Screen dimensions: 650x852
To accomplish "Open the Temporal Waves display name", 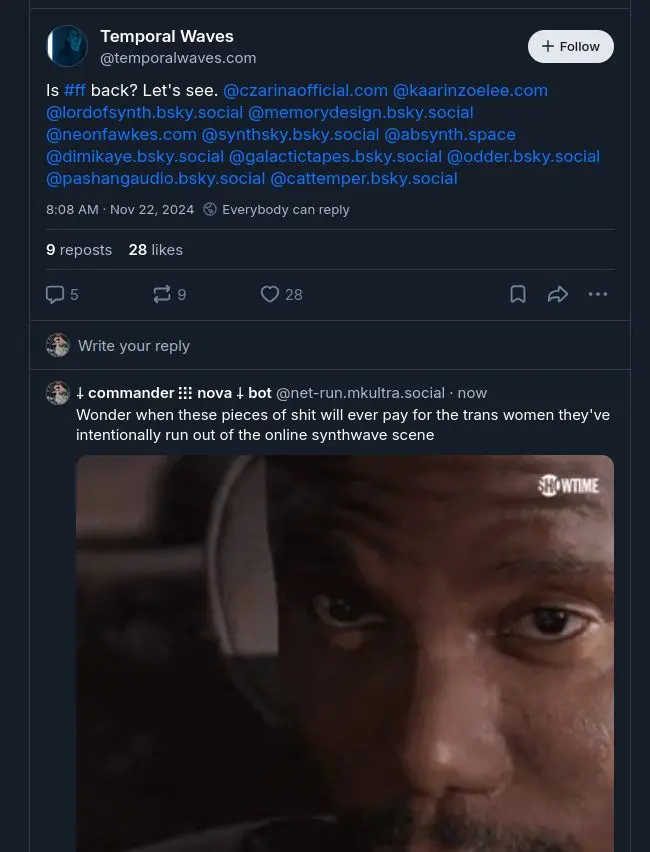I will 166,37.
